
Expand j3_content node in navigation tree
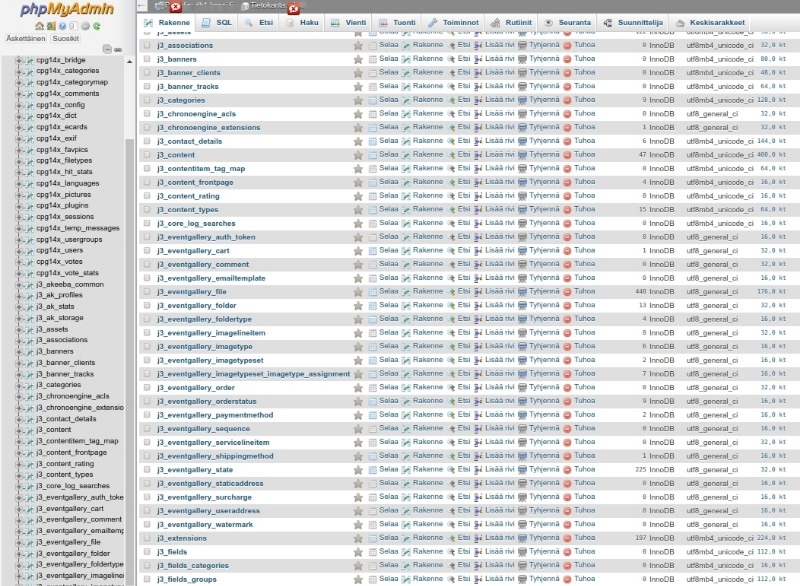point(20,429)
